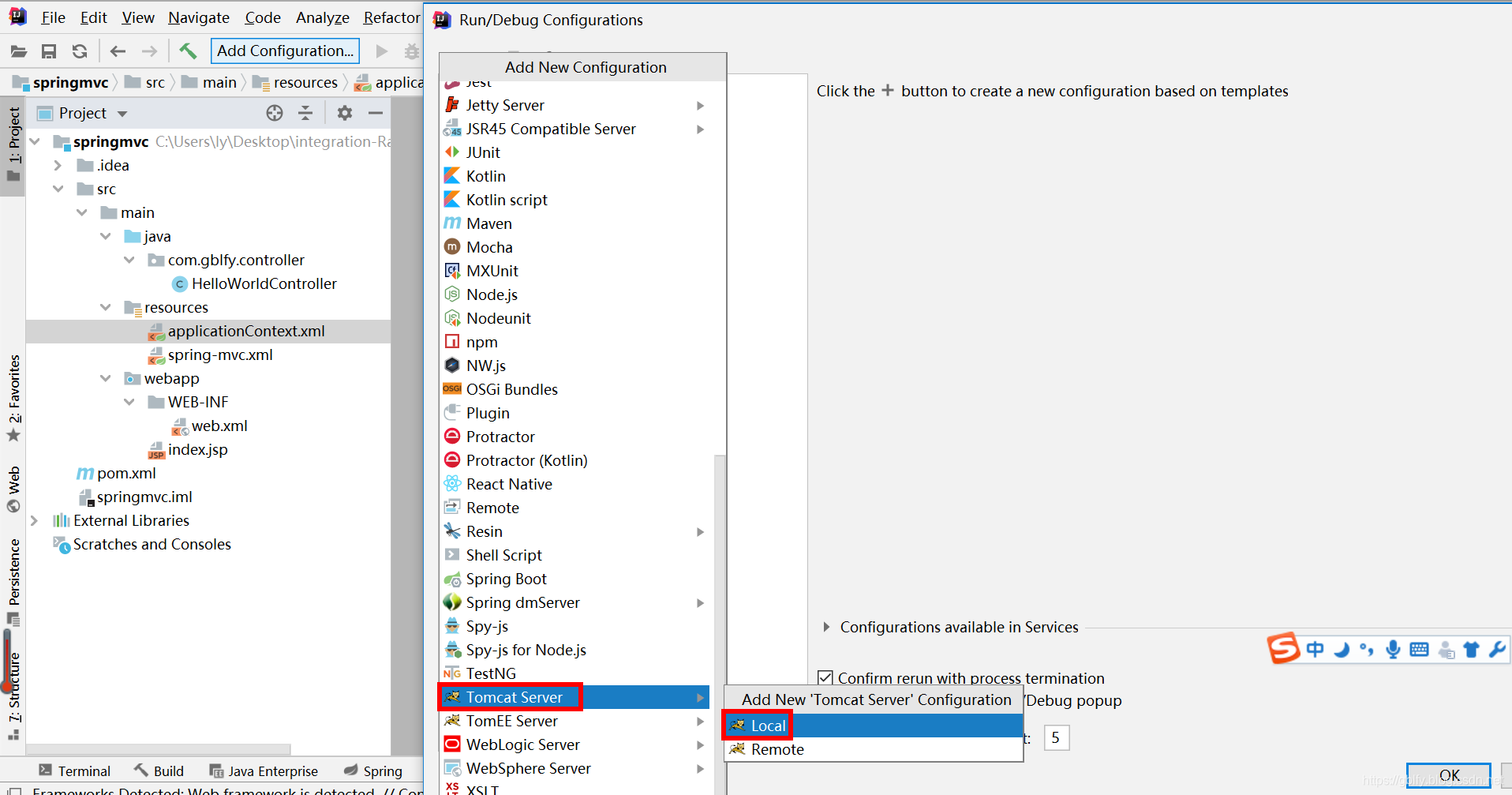Toggle Chinese mode in input toolbar
Image resolution: width=1512 pixels, height=795 pixels.
point(1315,650)
